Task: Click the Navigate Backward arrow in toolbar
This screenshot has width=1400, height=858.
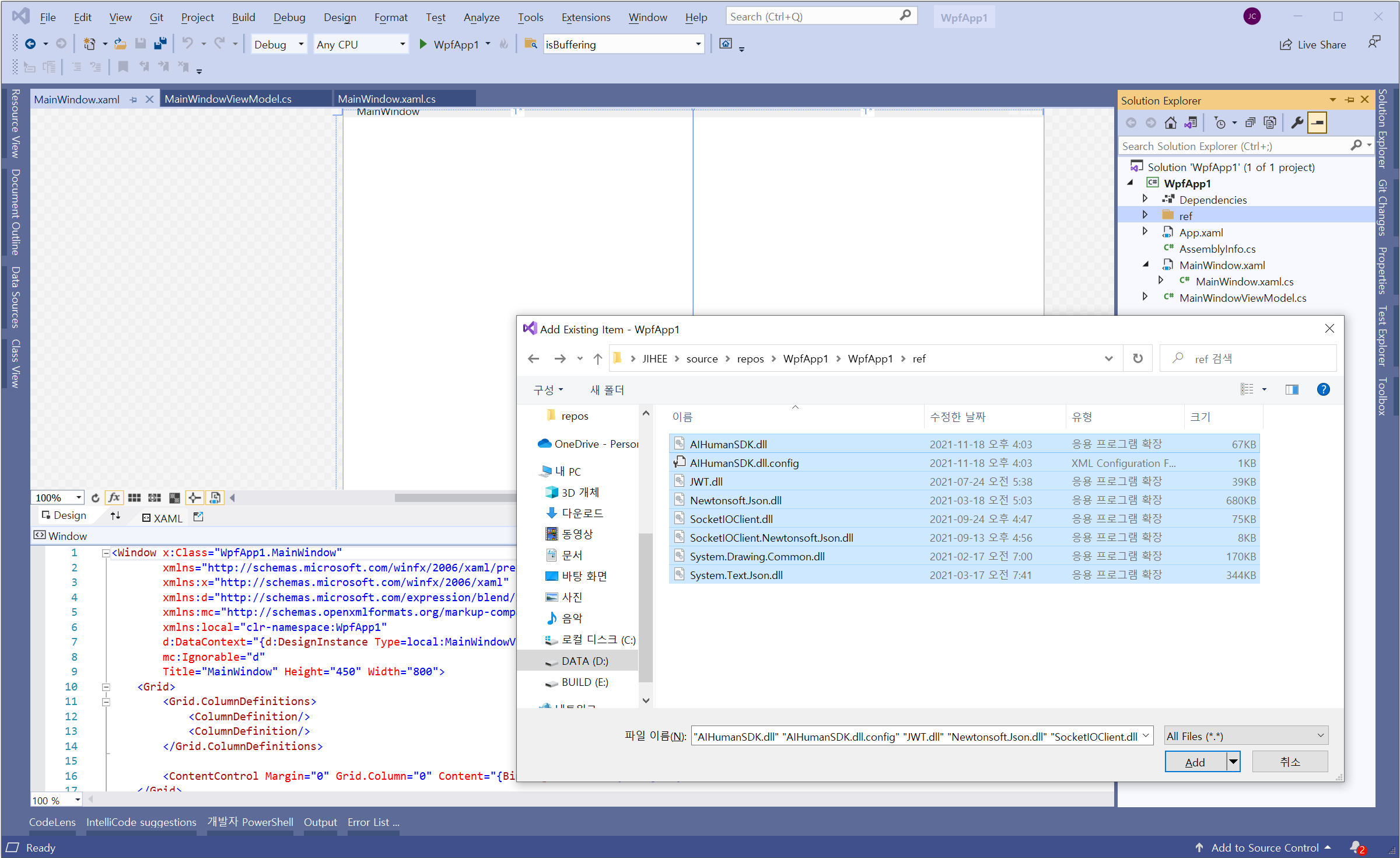Action: (x=30, y=44)
